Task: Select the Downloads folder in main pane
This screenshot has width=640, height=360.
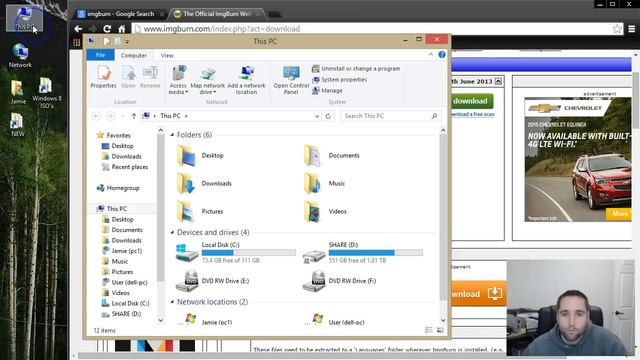Action: click(x=204, y=183)
